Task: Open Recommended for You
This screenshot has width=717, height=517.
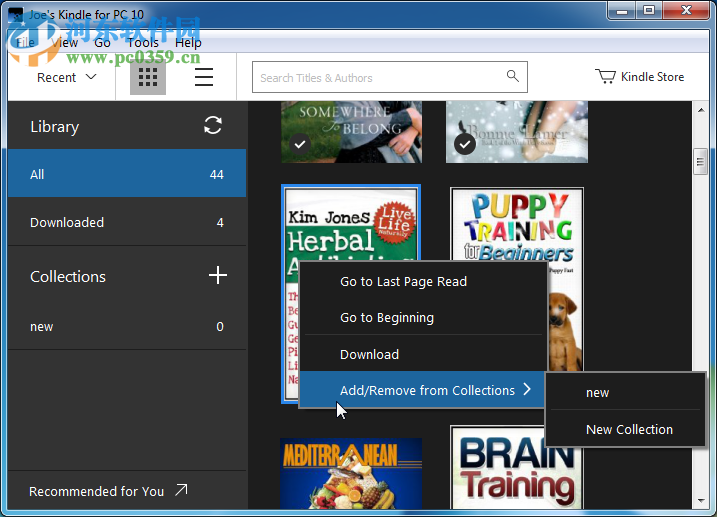Action: (x=108, y=491)
